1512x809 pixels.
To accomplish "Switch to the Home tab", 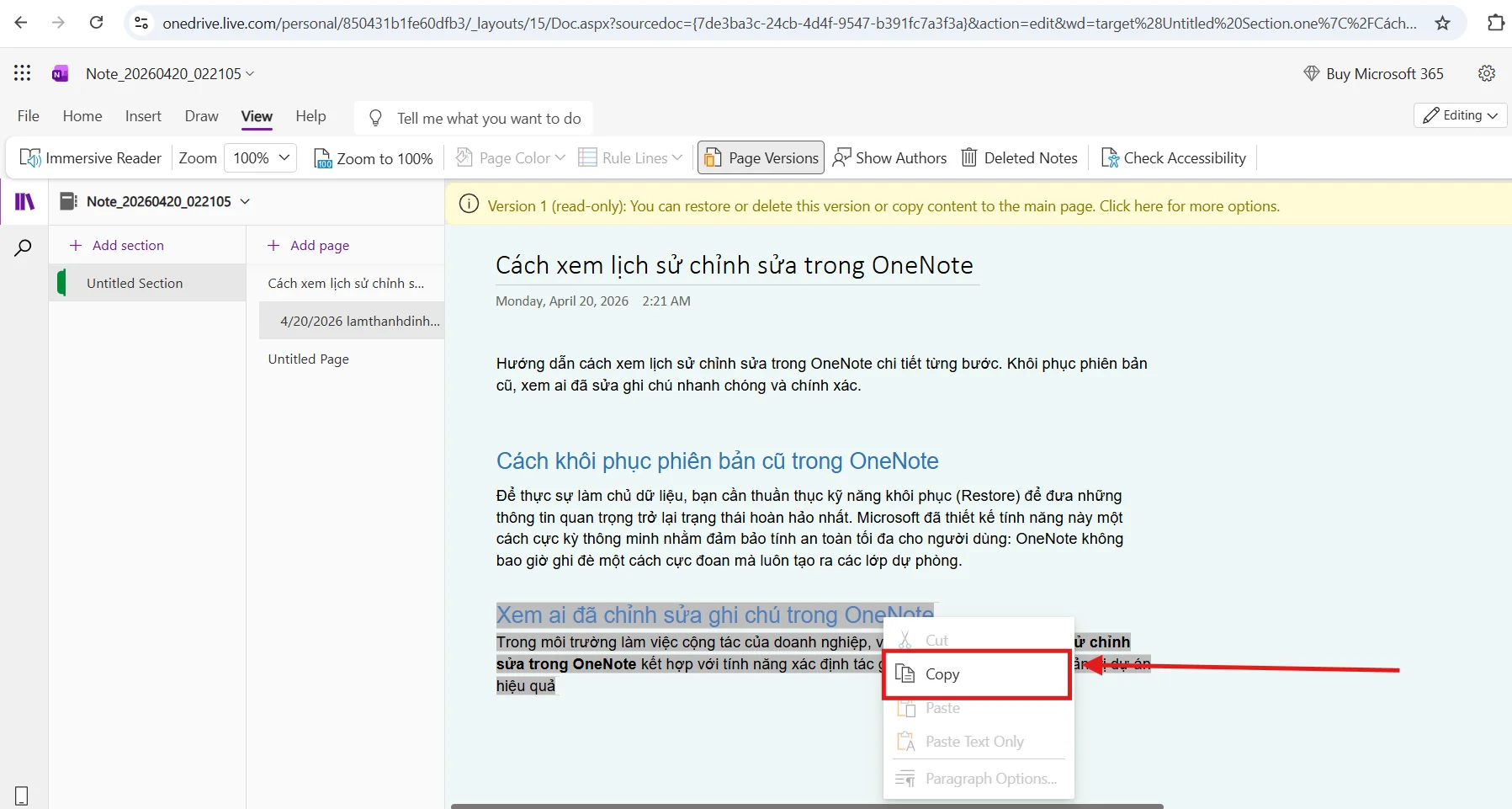I will click(x=82, y=116).
